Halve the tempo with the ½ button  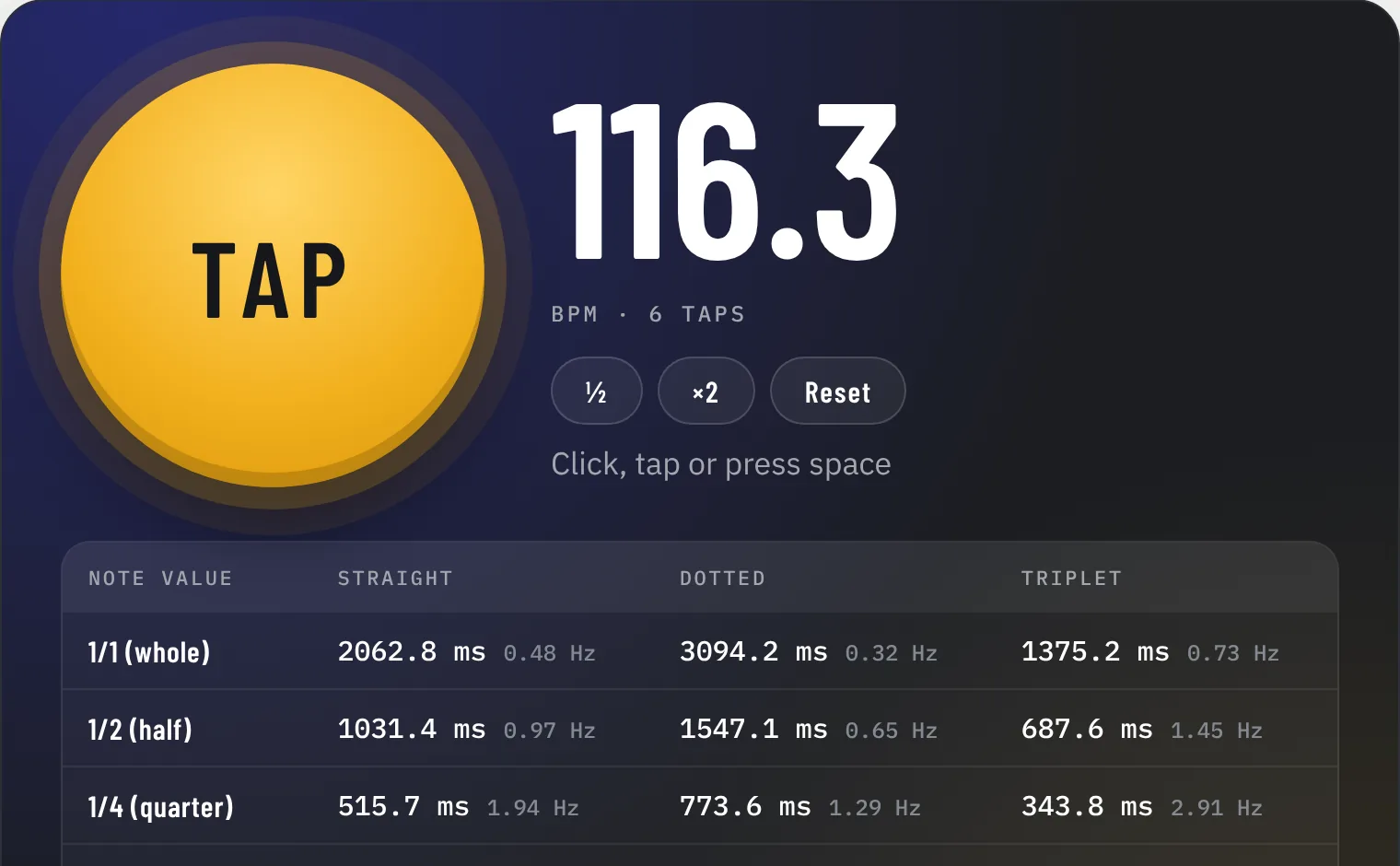click(597, 391)
